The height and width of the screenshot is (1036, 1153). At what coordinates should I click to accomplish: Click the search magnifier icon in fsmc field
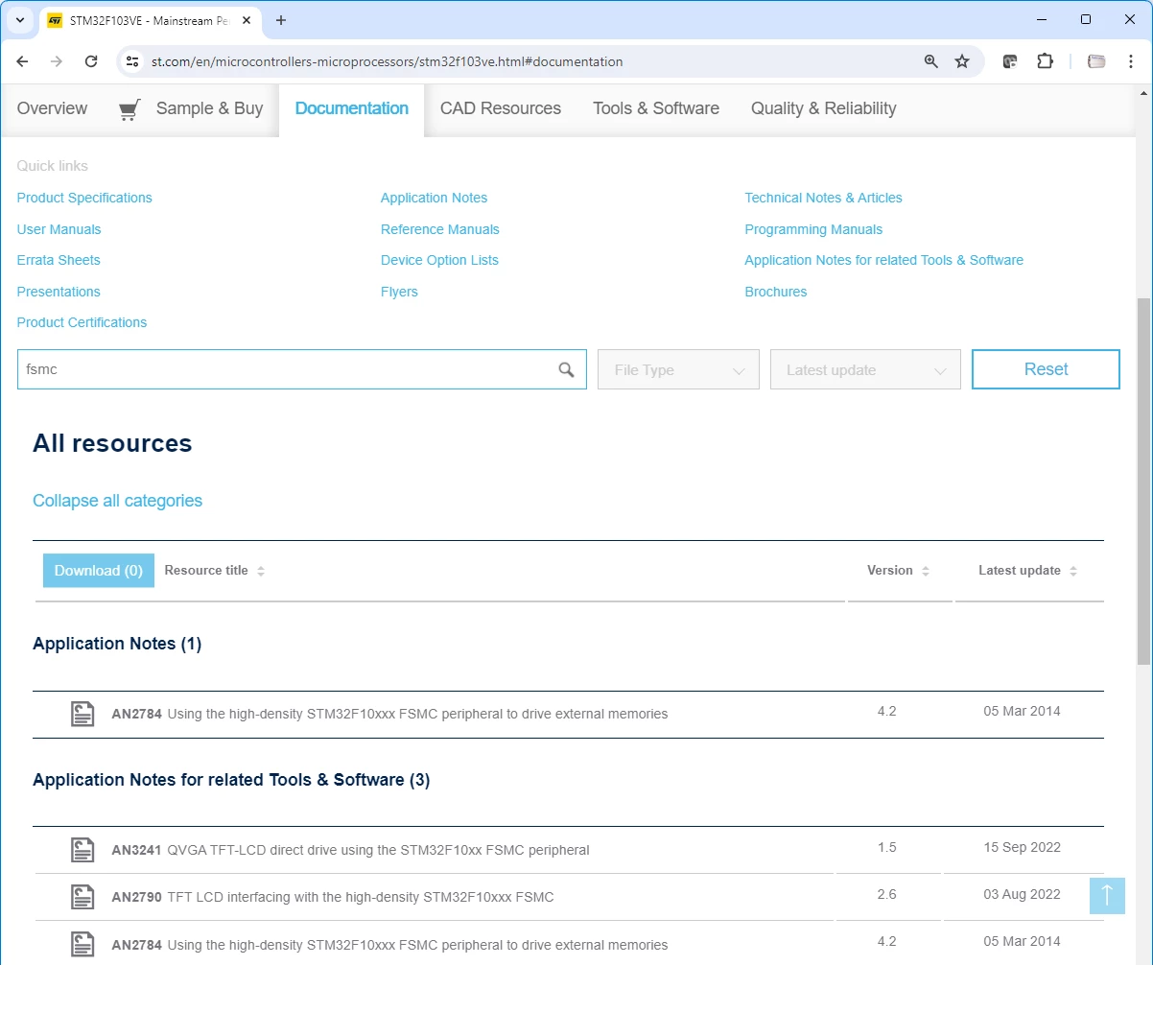[x=566, y=369]
